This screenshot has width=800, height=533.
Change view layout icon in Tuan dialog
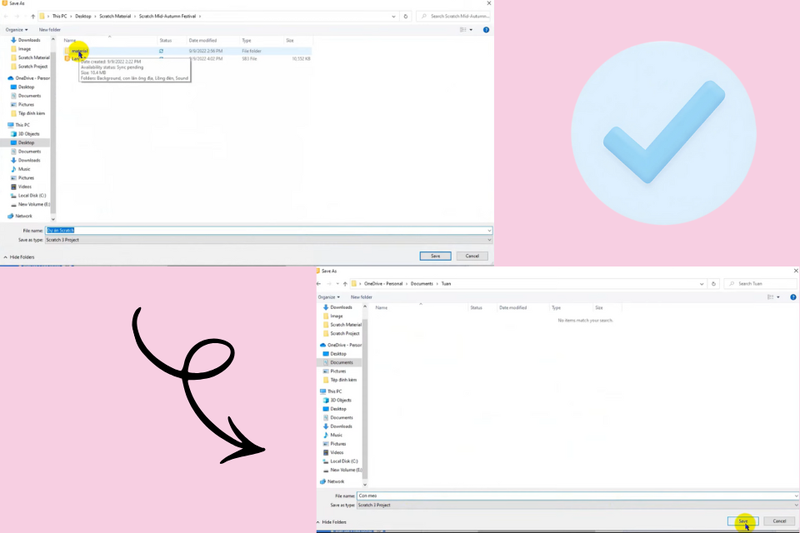point(770,297)
